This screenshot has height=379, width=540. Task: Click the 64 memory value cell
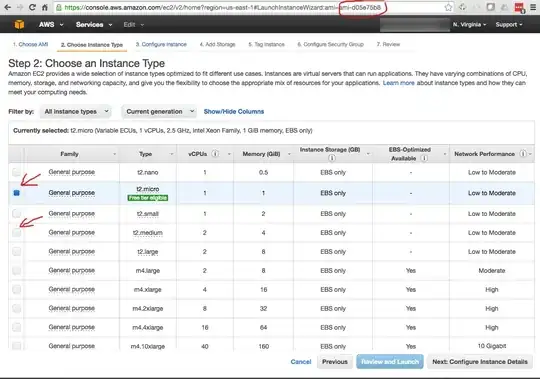[x=263, y=327]
